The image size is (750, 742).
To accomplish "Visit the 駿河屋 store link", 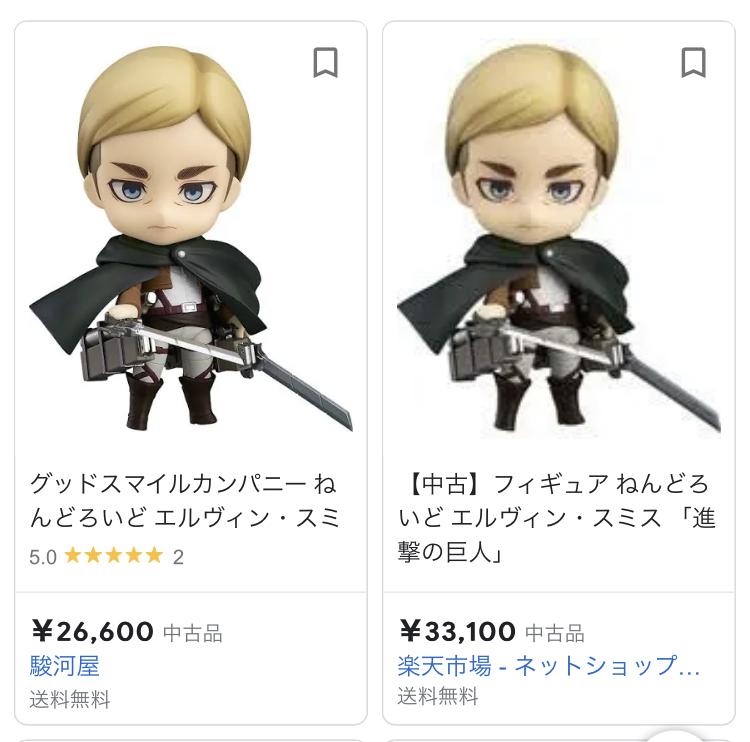I will coord(65,666).
